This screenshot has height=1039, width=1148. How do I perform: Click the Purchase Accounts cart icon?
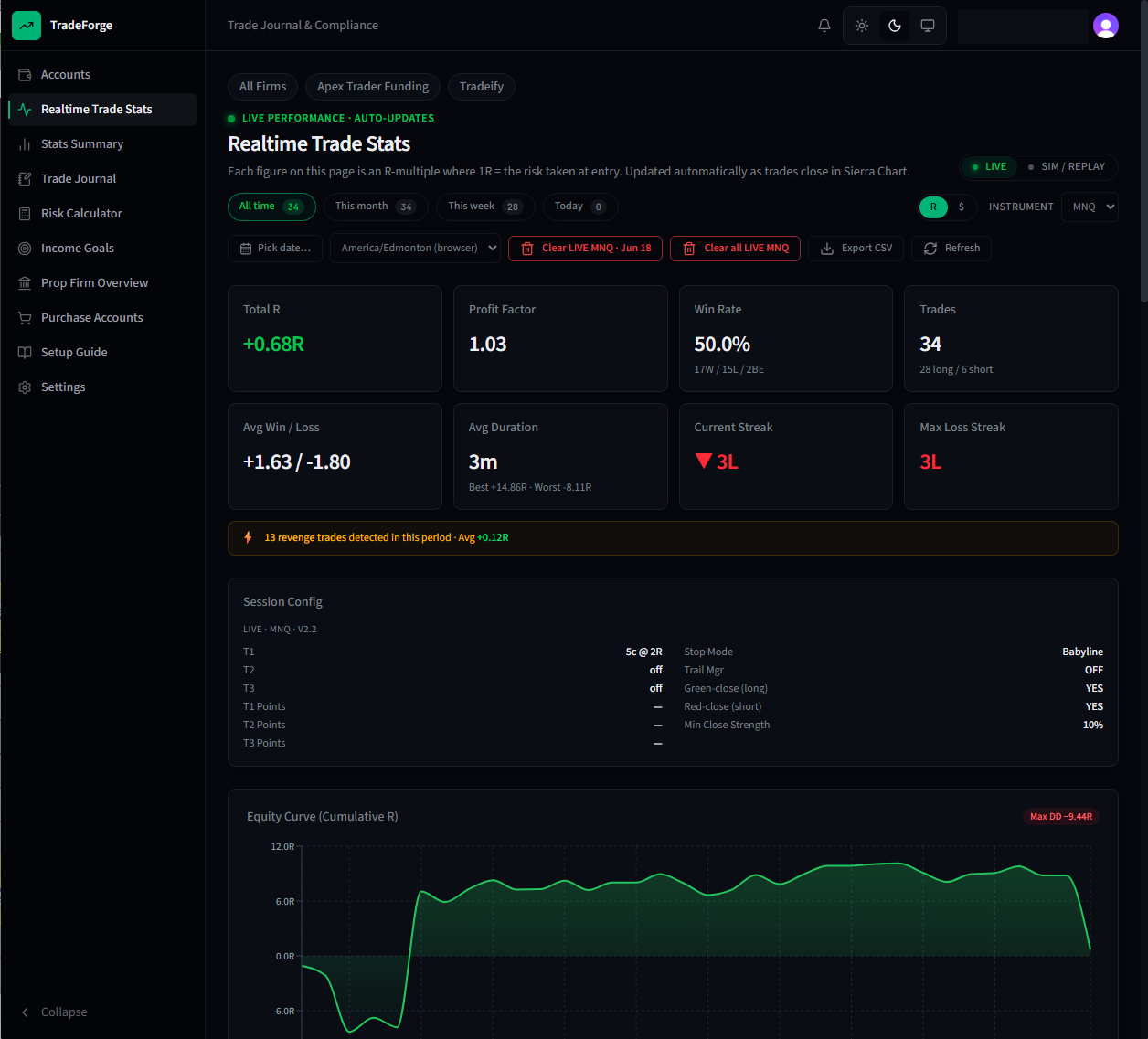tap(25, 318)
